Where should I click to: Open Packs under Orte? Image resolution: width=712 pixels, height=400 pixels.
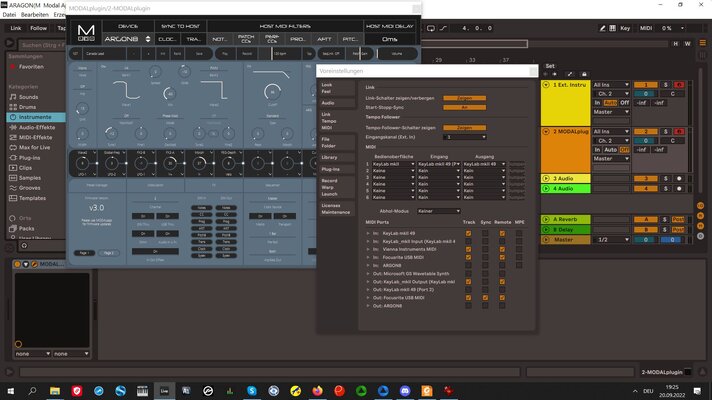pos(26,228)
